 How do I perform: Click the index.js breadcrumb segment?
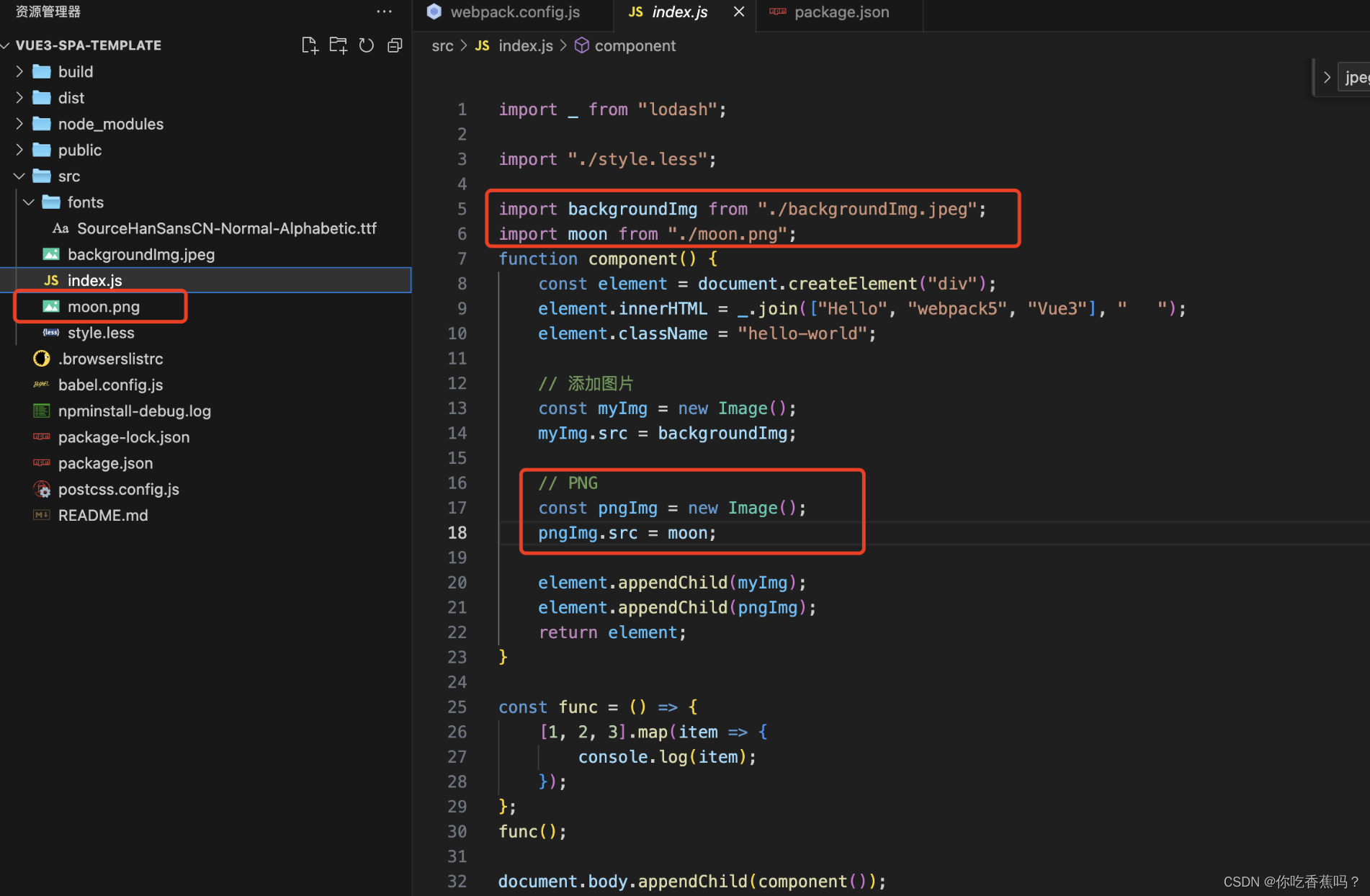tap(525, 46)
